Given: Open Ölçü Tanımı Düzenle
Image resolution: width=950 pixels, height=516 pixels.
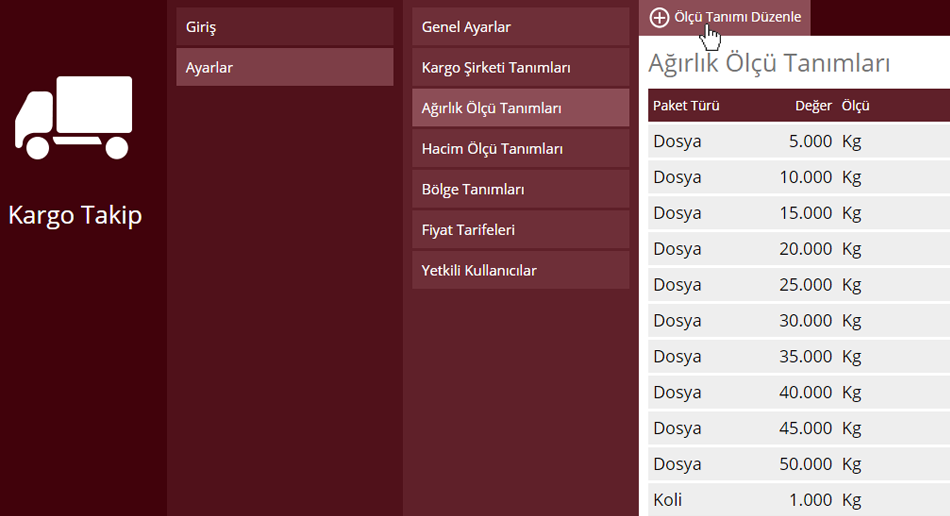Looking at the screenshot, I should (x=725, y=18).
